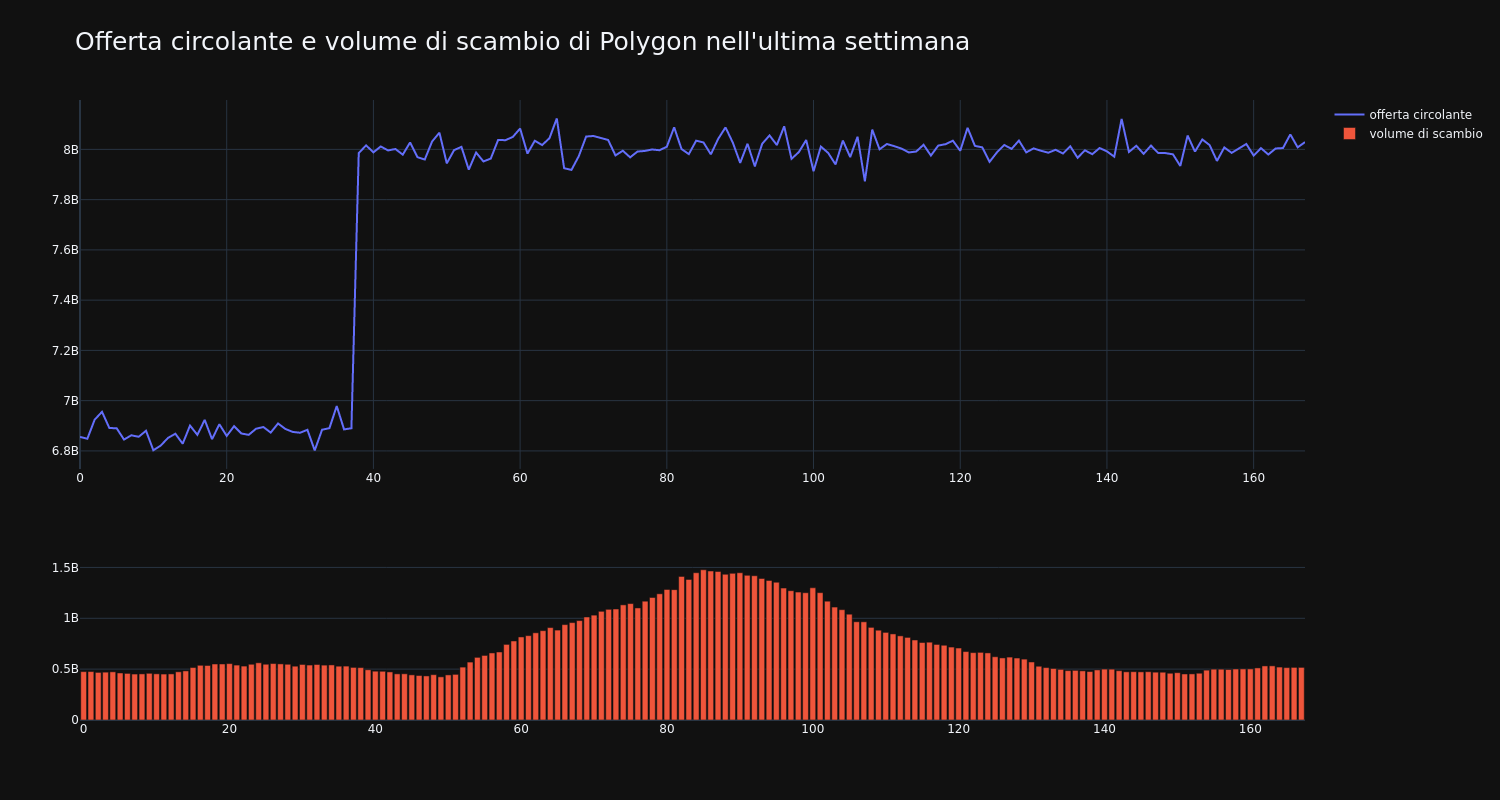Viewport: 1500px width, 800px height.
Task: Click the red volume di scambio legend swatch
Action: [x=1349, y=134]
